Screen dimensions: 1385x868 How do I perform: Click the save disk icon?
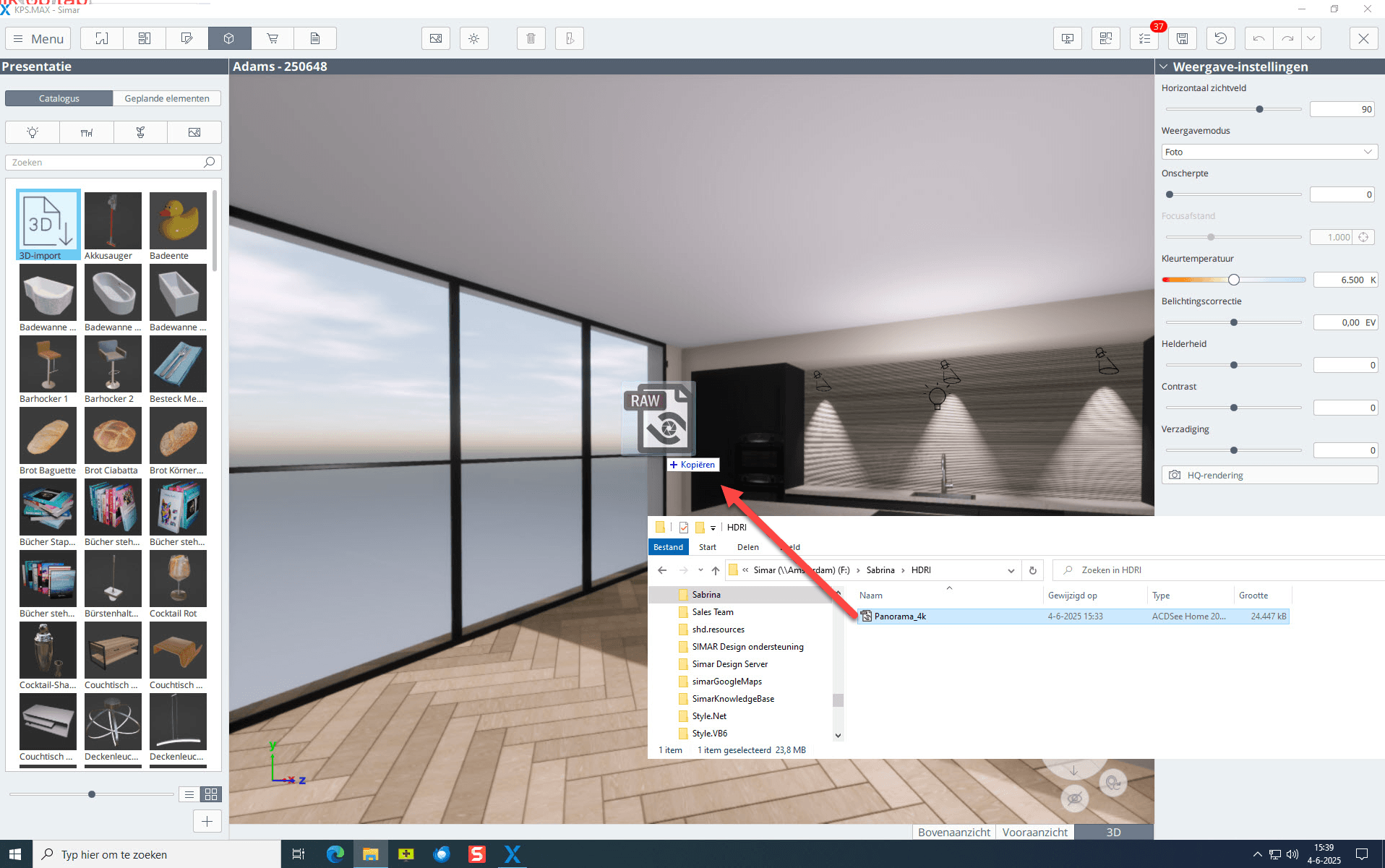click(1183, 38)
